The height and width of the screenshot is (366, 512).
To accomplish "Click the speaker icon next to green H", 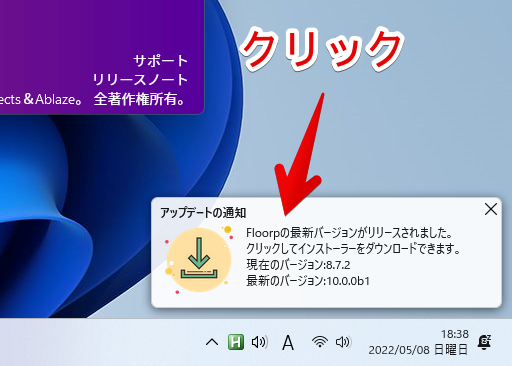I will click(x=259, y=342).
